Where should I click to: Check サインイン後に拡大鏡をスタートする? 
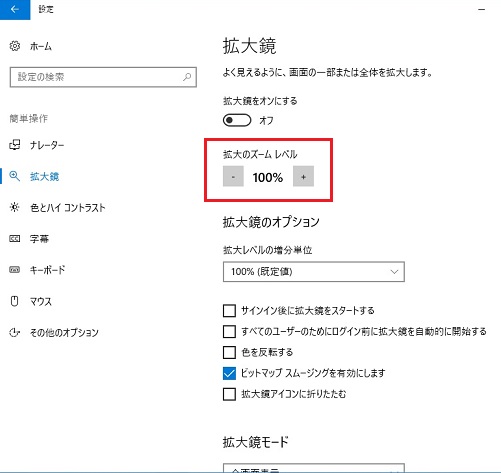(229, 311)
